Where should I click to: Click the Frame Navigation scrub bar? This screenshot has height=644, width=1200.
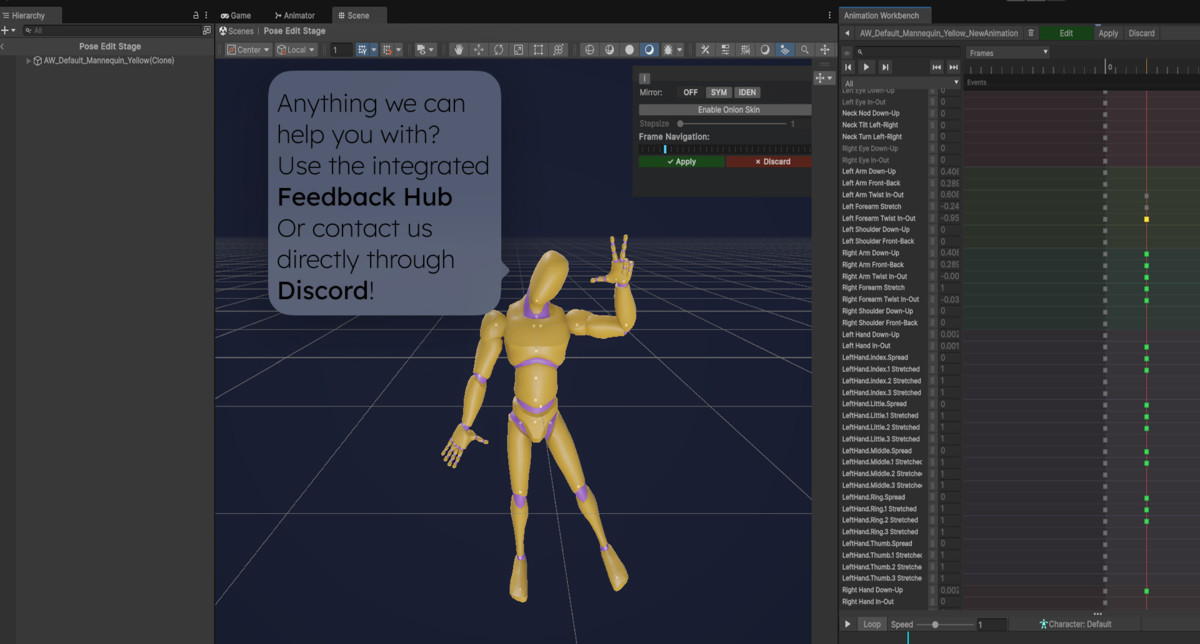(725, 149)
